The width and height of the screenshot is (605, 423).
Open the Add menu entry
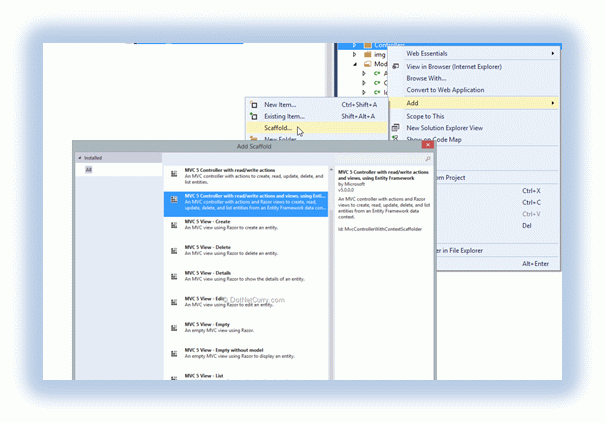coord(474,103)
